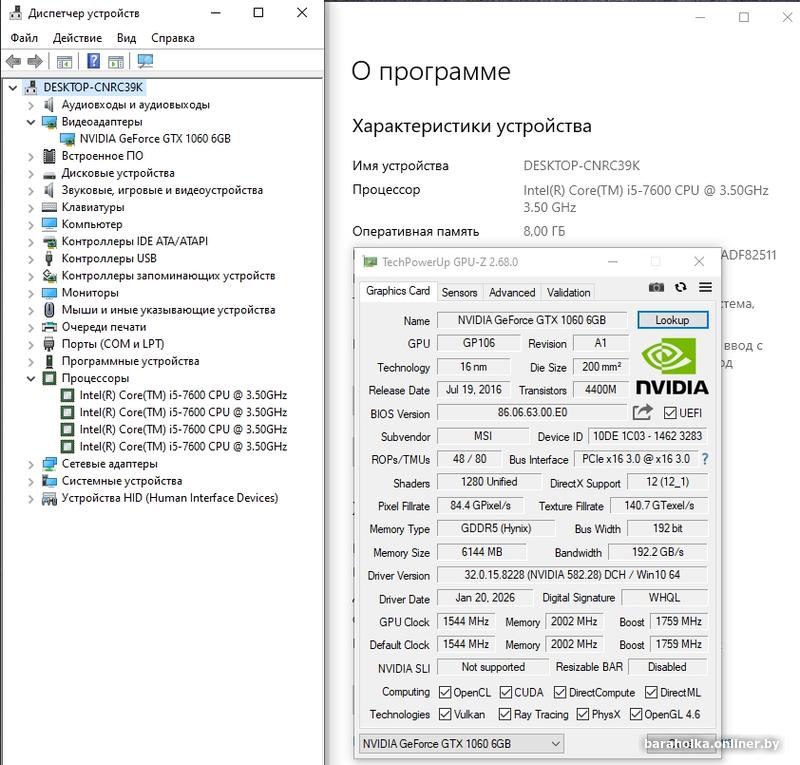This screenshot has height=765, width=800.
Task: Click the DESKTOP-CNRC39K computer root icon
Action: 31,87
